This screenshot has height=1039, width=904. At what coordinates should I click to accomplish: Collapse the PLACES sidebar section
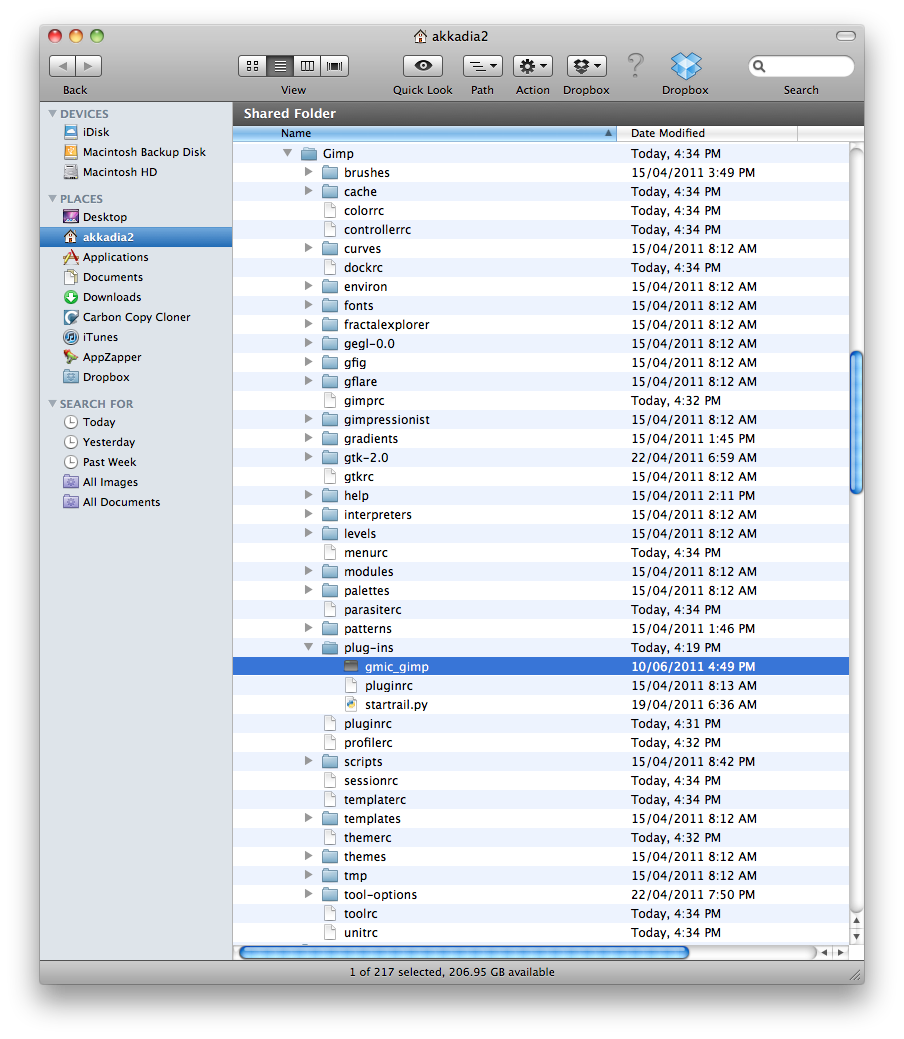pos(52,198)
